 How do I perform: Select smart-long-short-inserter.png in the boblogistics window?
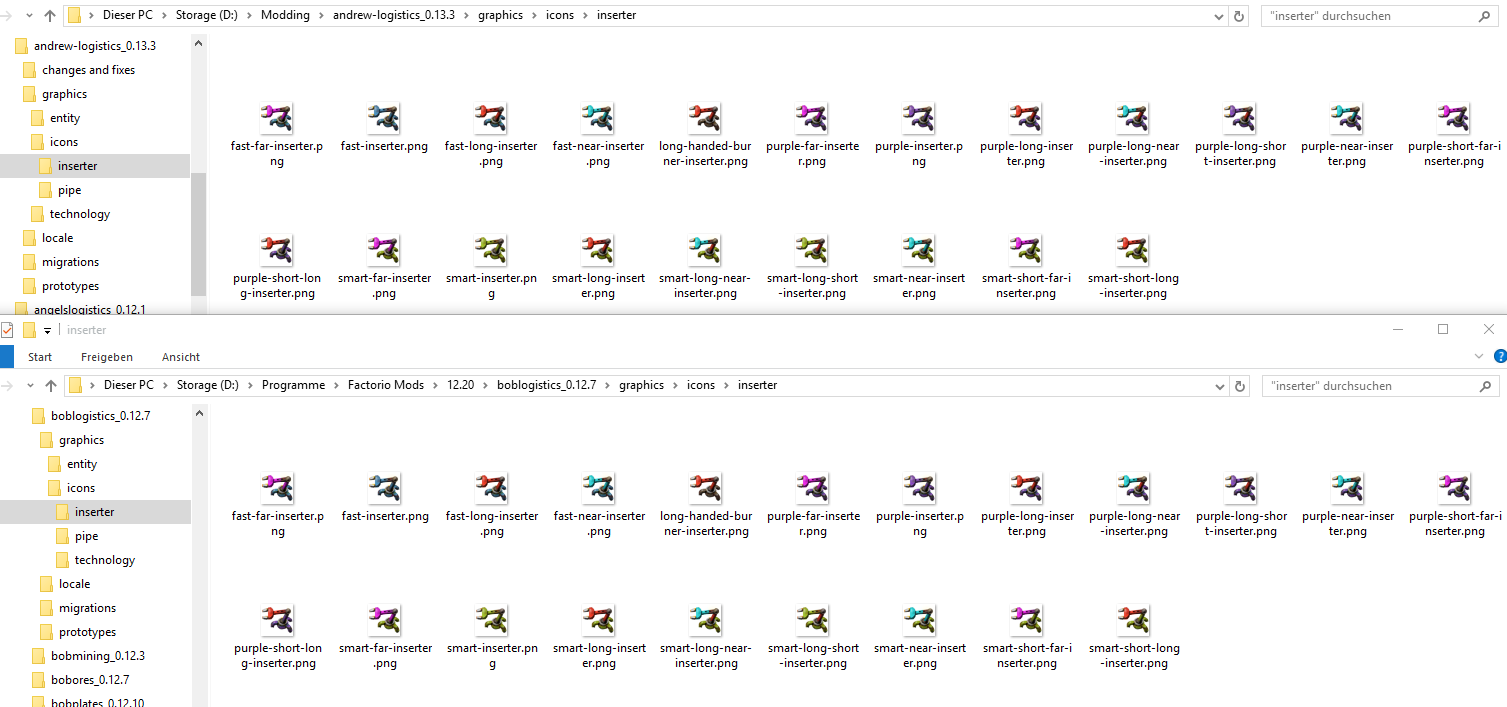(x=813, y=637)
